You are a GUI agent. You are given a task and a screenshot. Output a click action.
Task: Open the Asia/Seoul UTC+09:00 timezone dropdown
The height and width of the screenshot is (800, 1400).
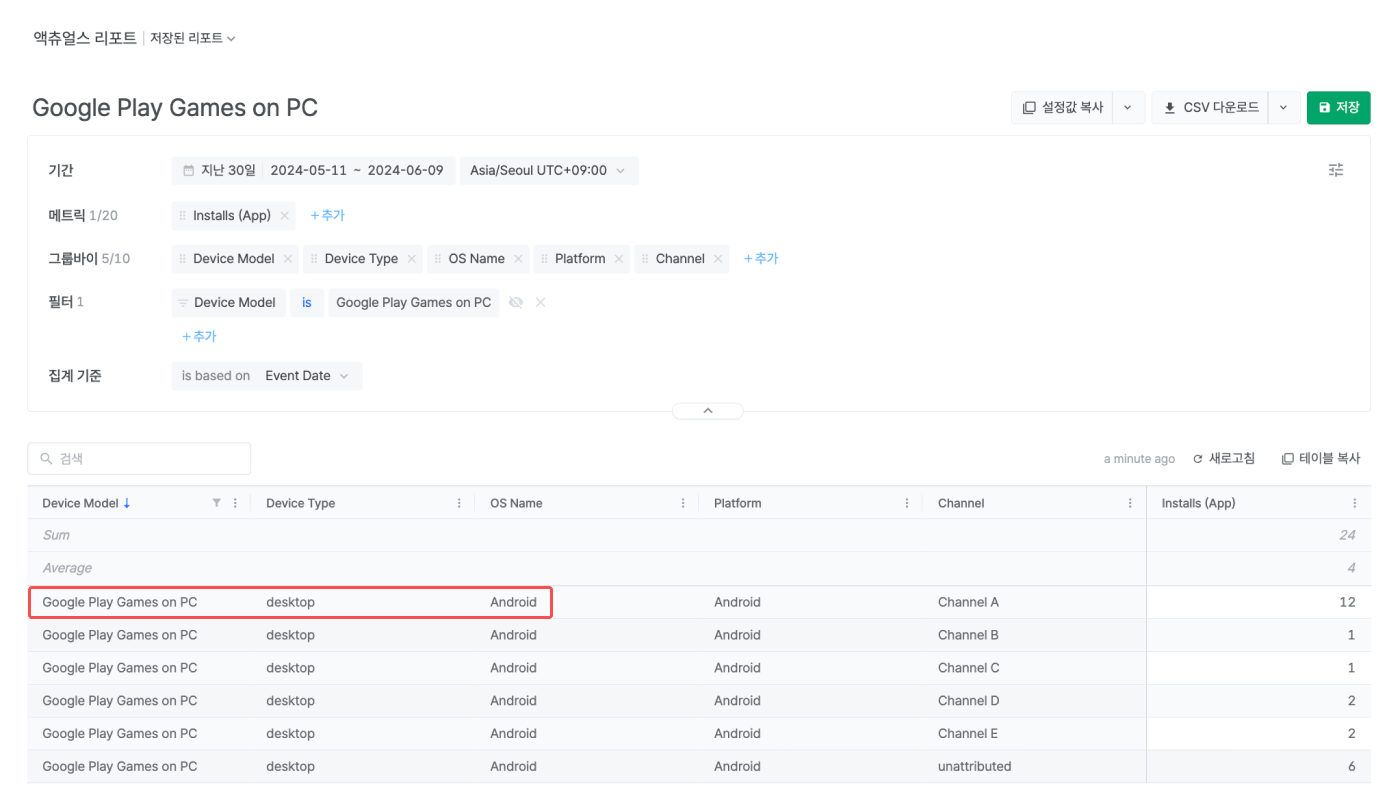tap(549, 171)
